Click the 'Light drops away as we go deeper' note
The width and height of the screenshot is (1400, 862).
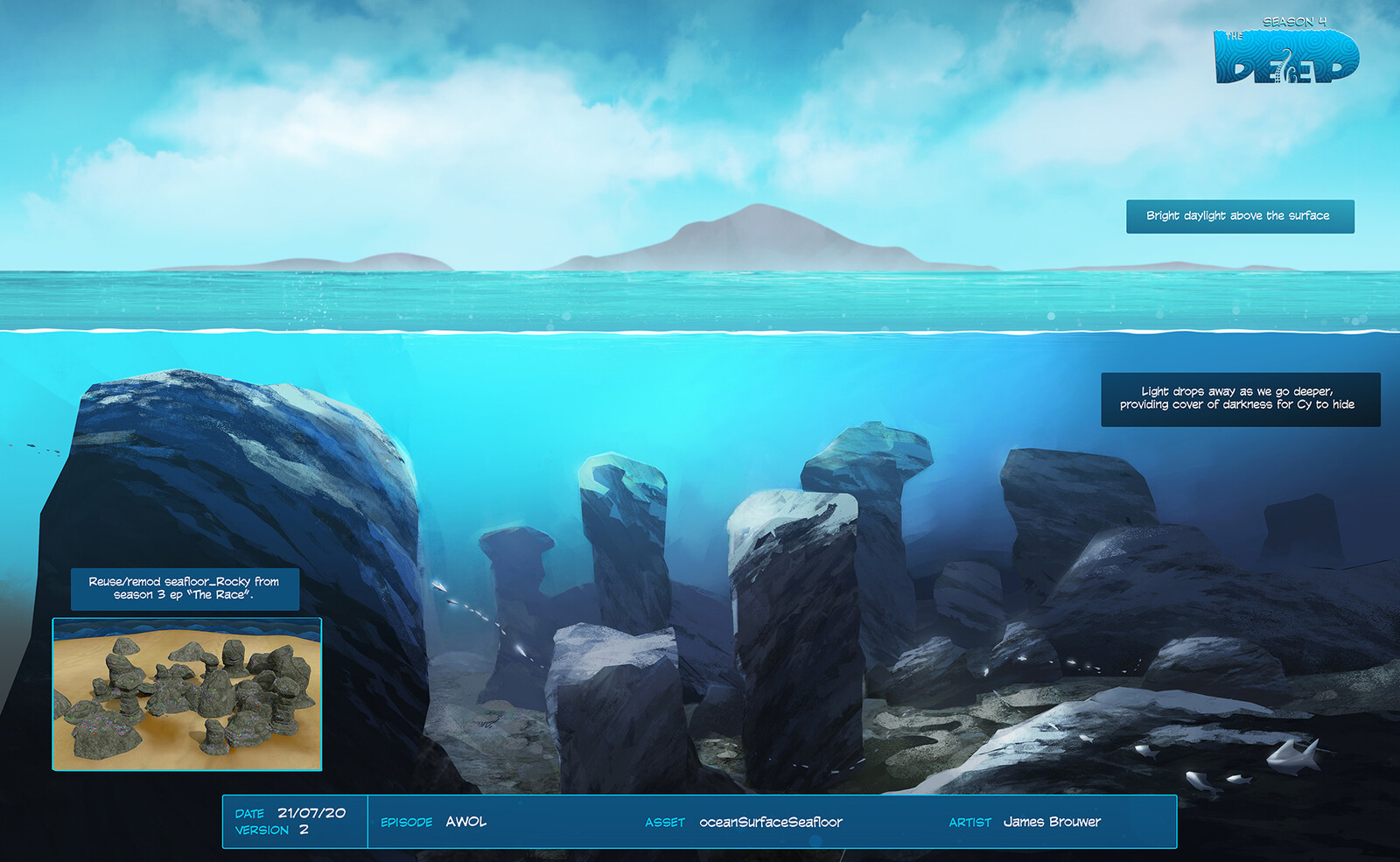(x=1240, y=399)
